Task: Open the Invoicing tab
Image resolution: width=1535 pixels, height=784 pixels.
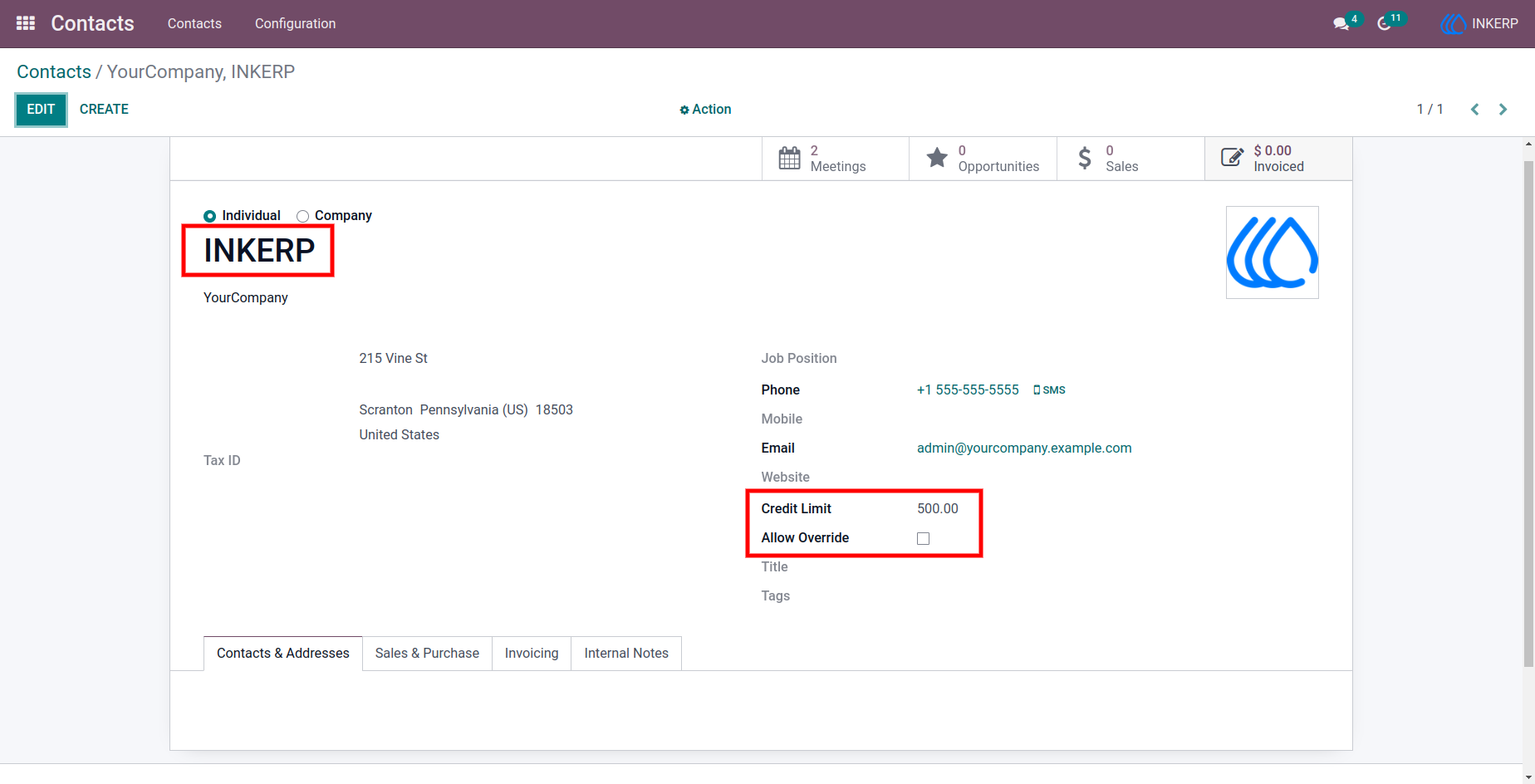Action: pos(532,654)
